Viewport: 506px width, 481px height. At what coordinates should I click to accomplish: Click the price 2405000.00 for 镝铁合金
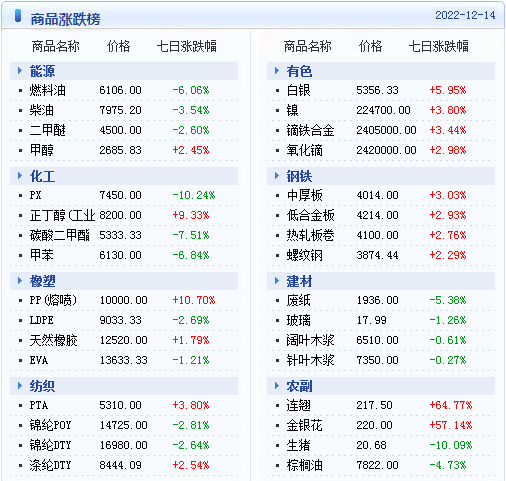[386, 130]
